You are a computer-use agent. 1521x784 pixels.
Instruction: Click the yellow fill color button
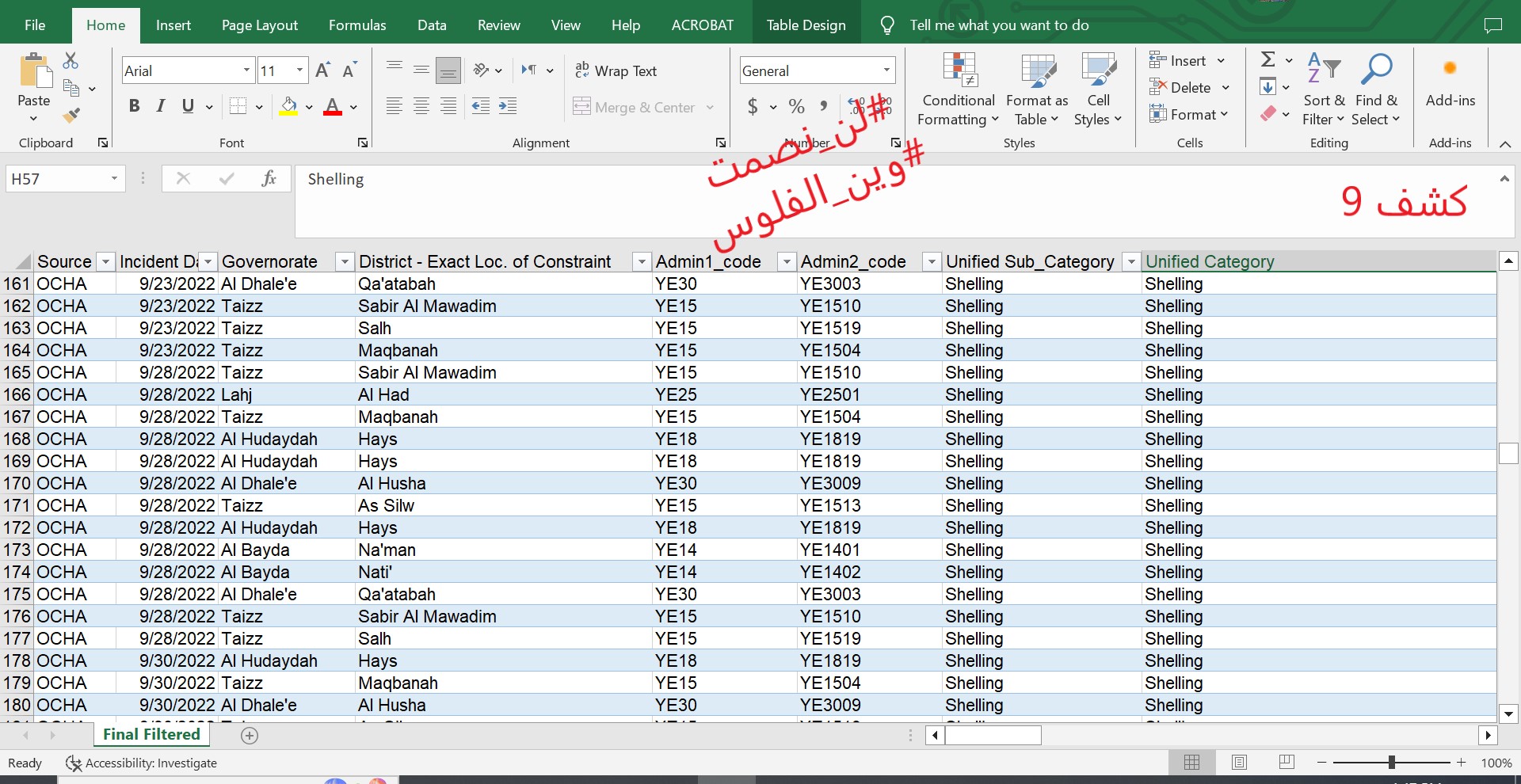(x=288, y=106)
